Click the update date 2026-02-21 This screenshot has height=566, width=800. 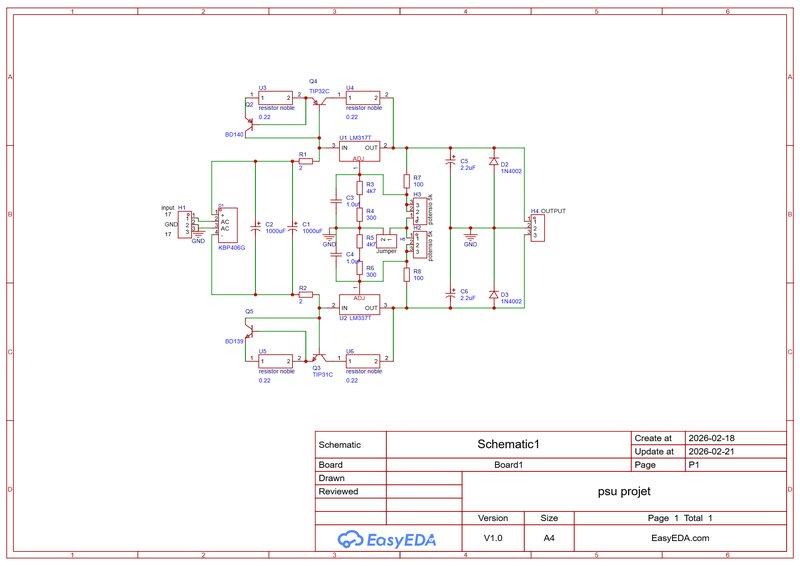(711, 452)
